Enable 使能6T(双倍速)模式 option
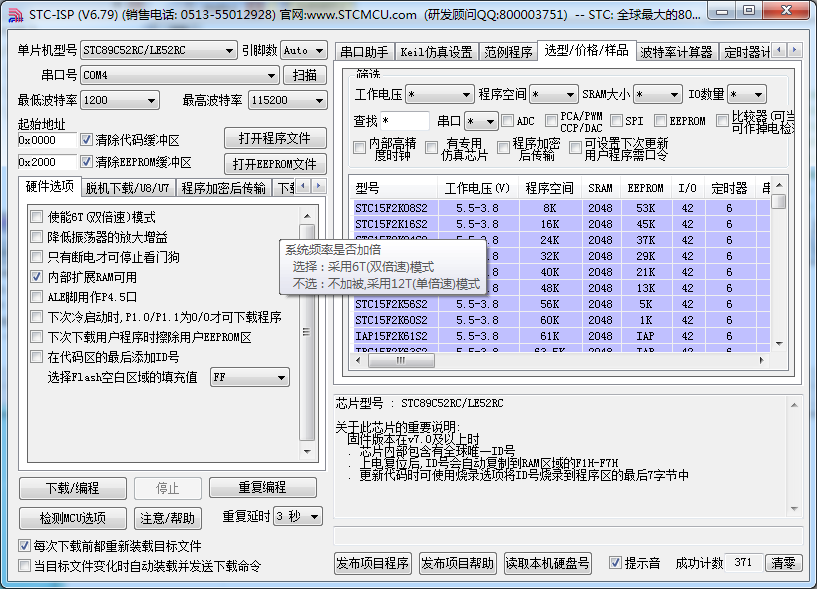 click(x=36, y=216)
